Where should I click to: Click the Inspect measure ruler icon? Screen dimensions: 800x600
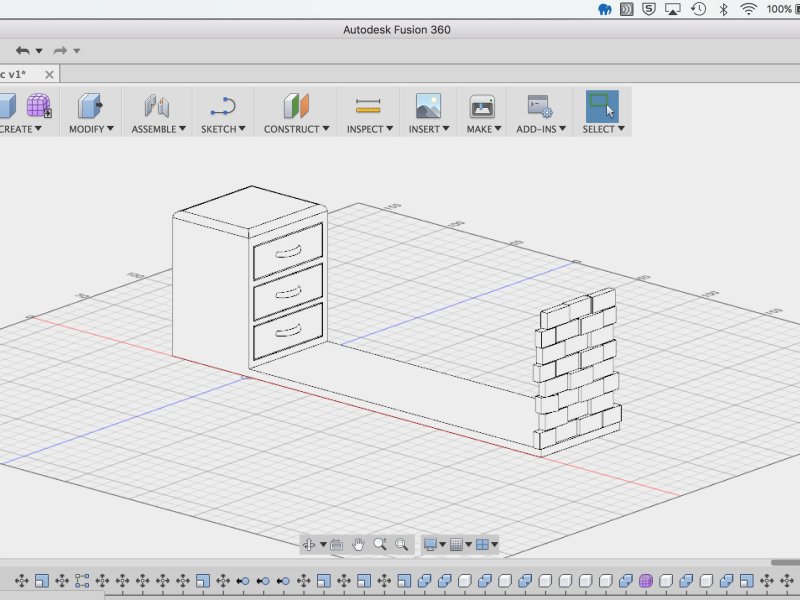(368, 106)
